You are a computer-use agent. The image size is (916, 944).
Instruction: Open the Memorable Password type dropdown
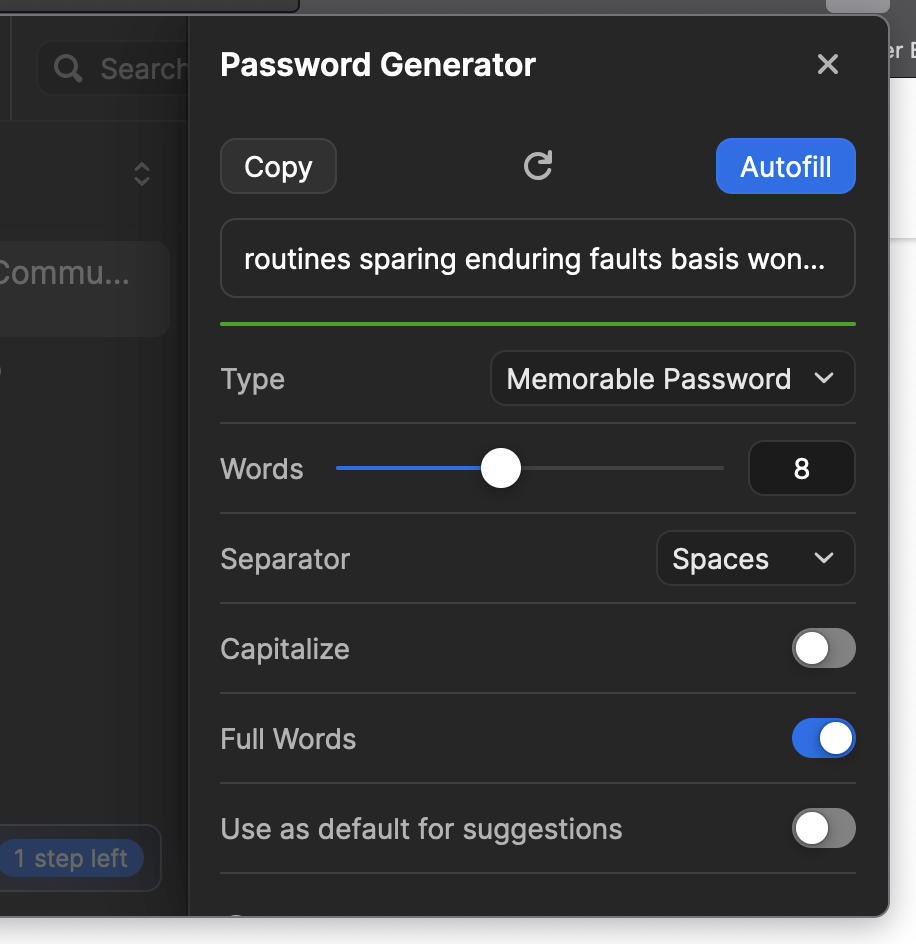pyautogui.click(x=671, y=379)
